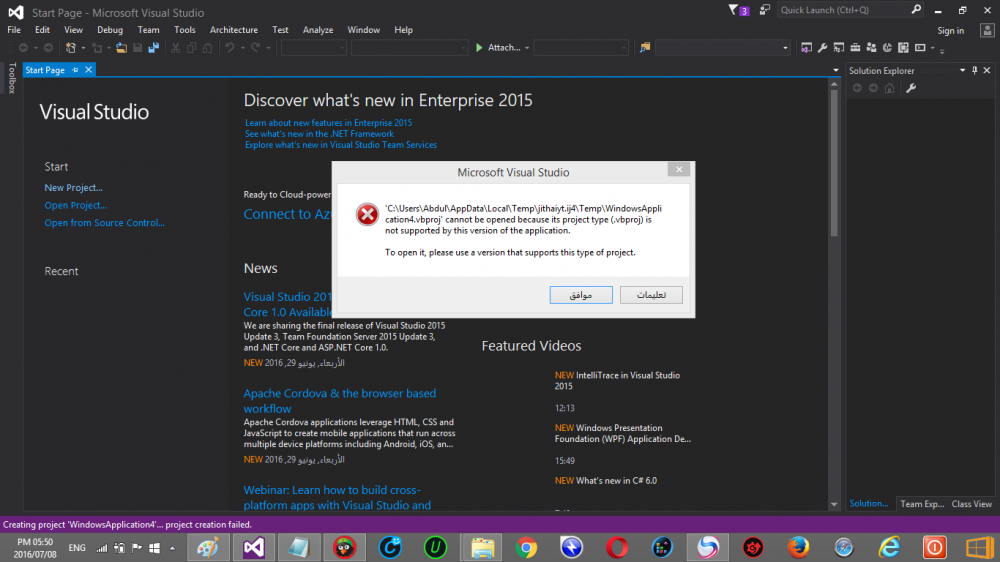Image resolution: width=1000 pixels, height=562 pixels.
Task: Open the IntelliTrace in Visual Studio 2015 video
Action: pyautogui.click(x=617, y=381)
